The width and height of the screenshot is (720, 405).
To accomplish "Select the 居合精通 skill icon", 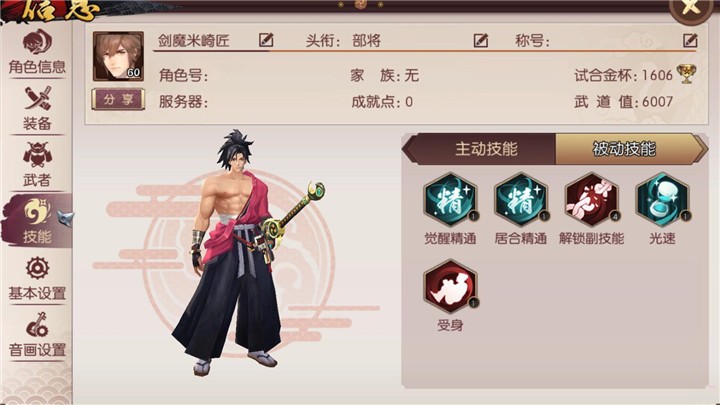I will coord(521,200).
